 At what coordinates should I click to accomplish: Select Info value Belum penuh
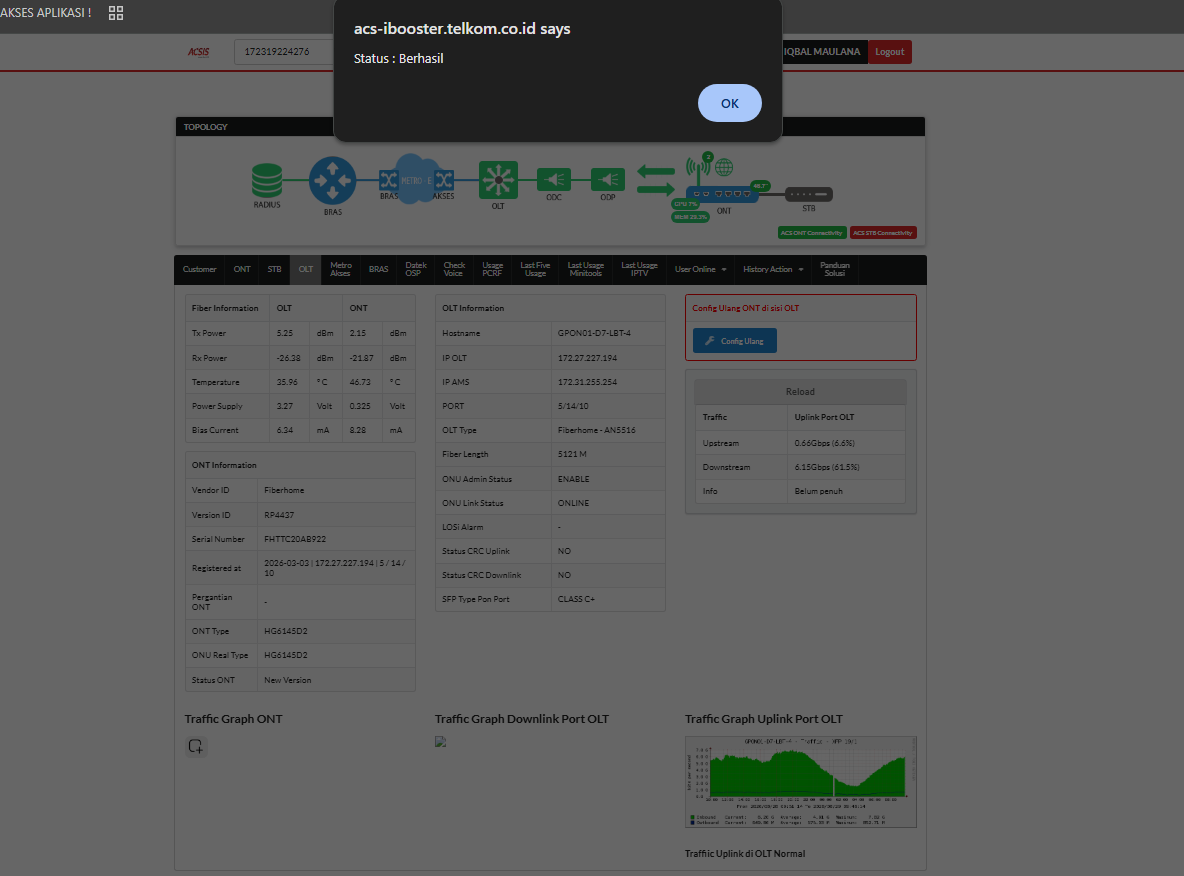tap(819, 492)
